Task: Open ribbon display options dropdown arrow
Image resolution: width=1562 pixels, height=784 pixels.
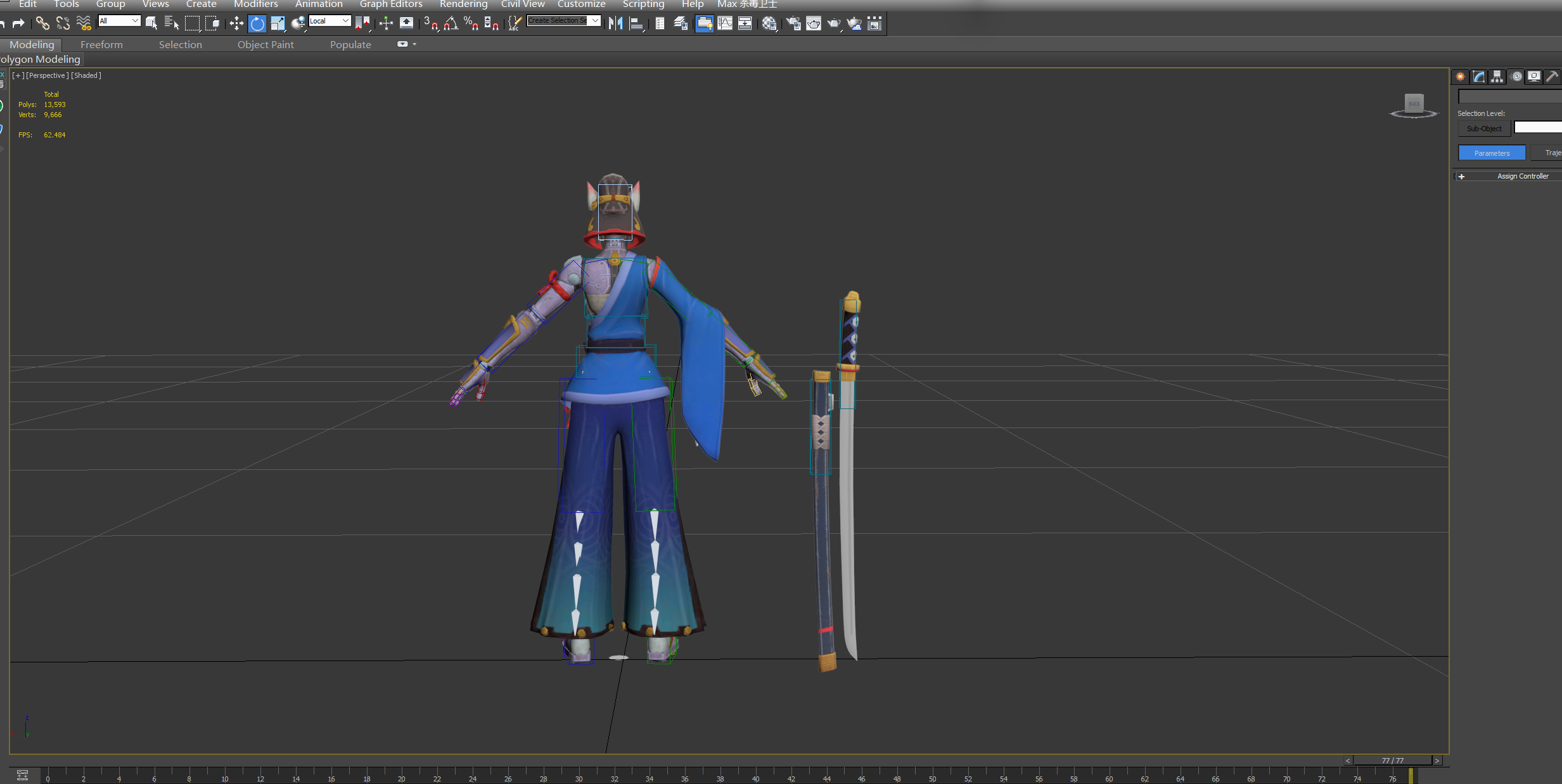Action: coord(414,44)
